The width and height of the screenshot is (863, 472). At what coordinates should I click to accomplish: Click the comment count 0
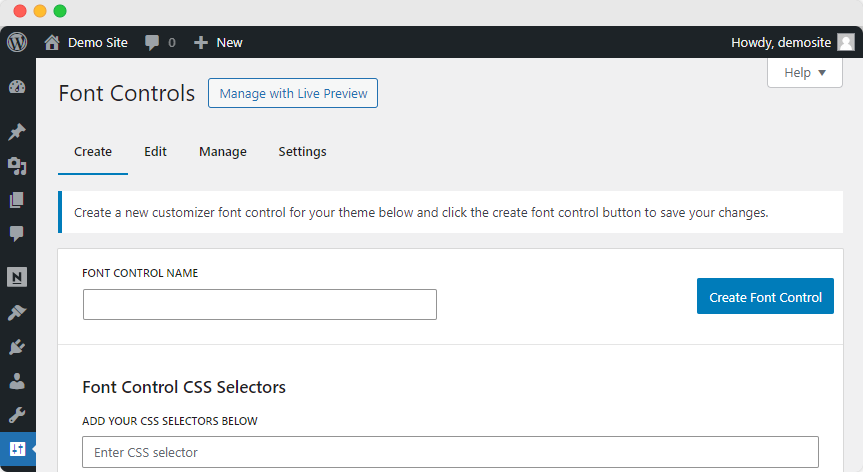pos(172,43)
